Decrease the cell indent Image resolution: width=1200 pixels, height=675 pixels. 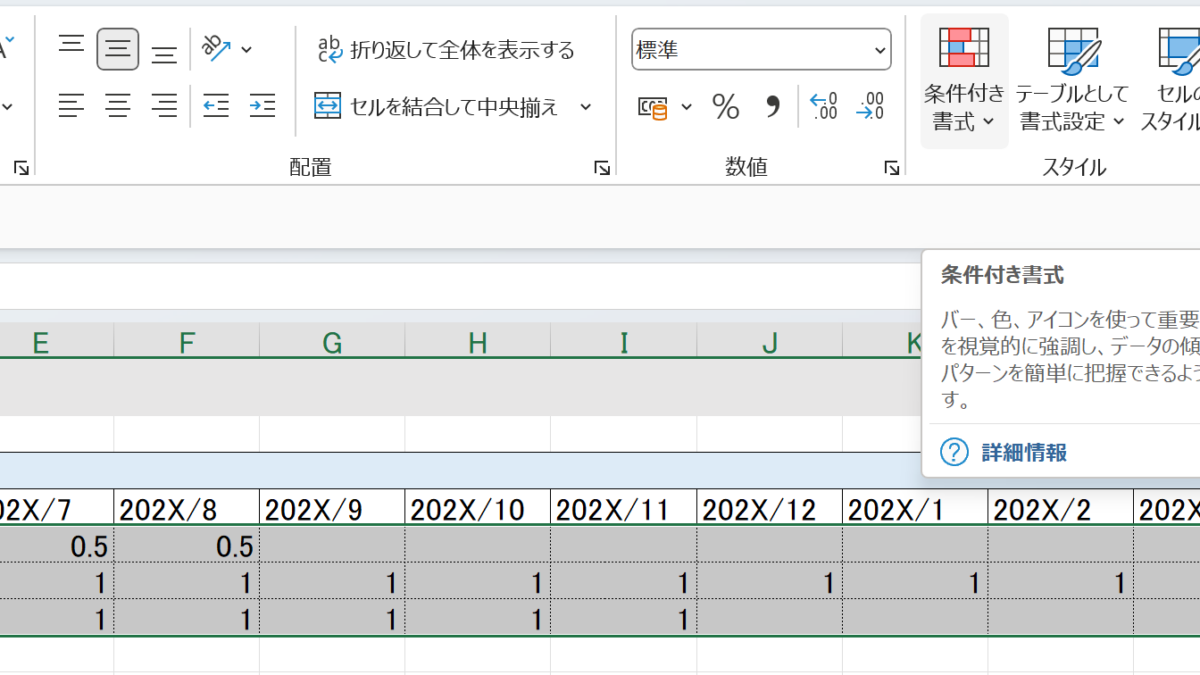216,105
